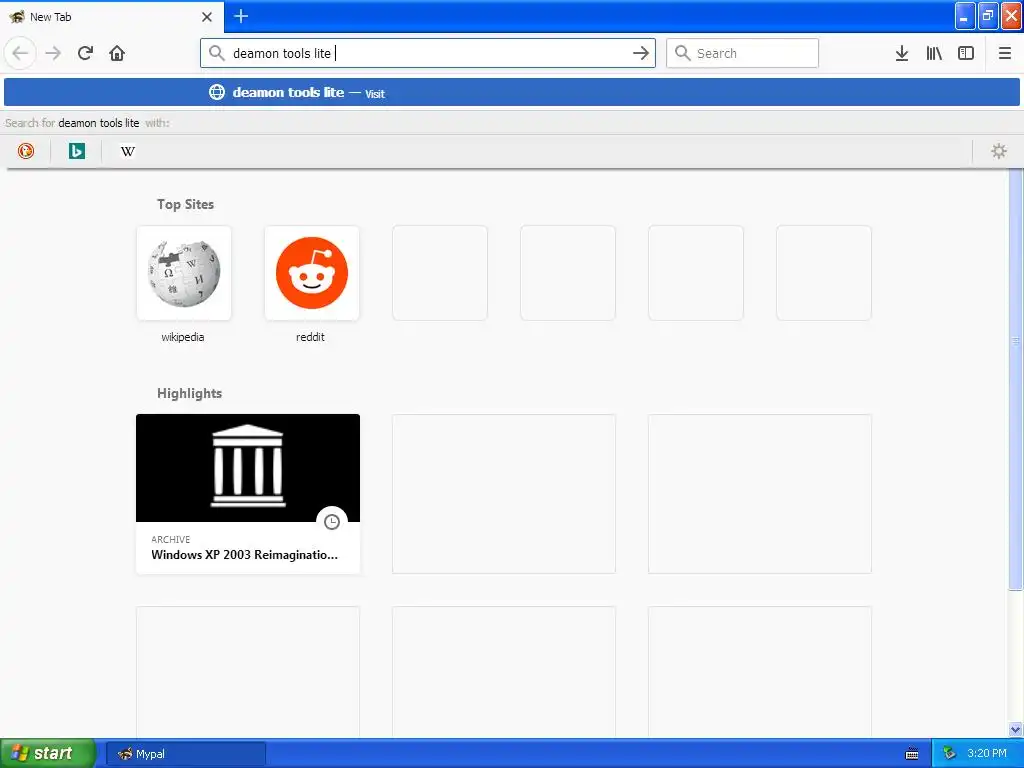Screen dimensions: 1024x768
Task: Open the Library toolbar icon
Action: click(934, 53)
